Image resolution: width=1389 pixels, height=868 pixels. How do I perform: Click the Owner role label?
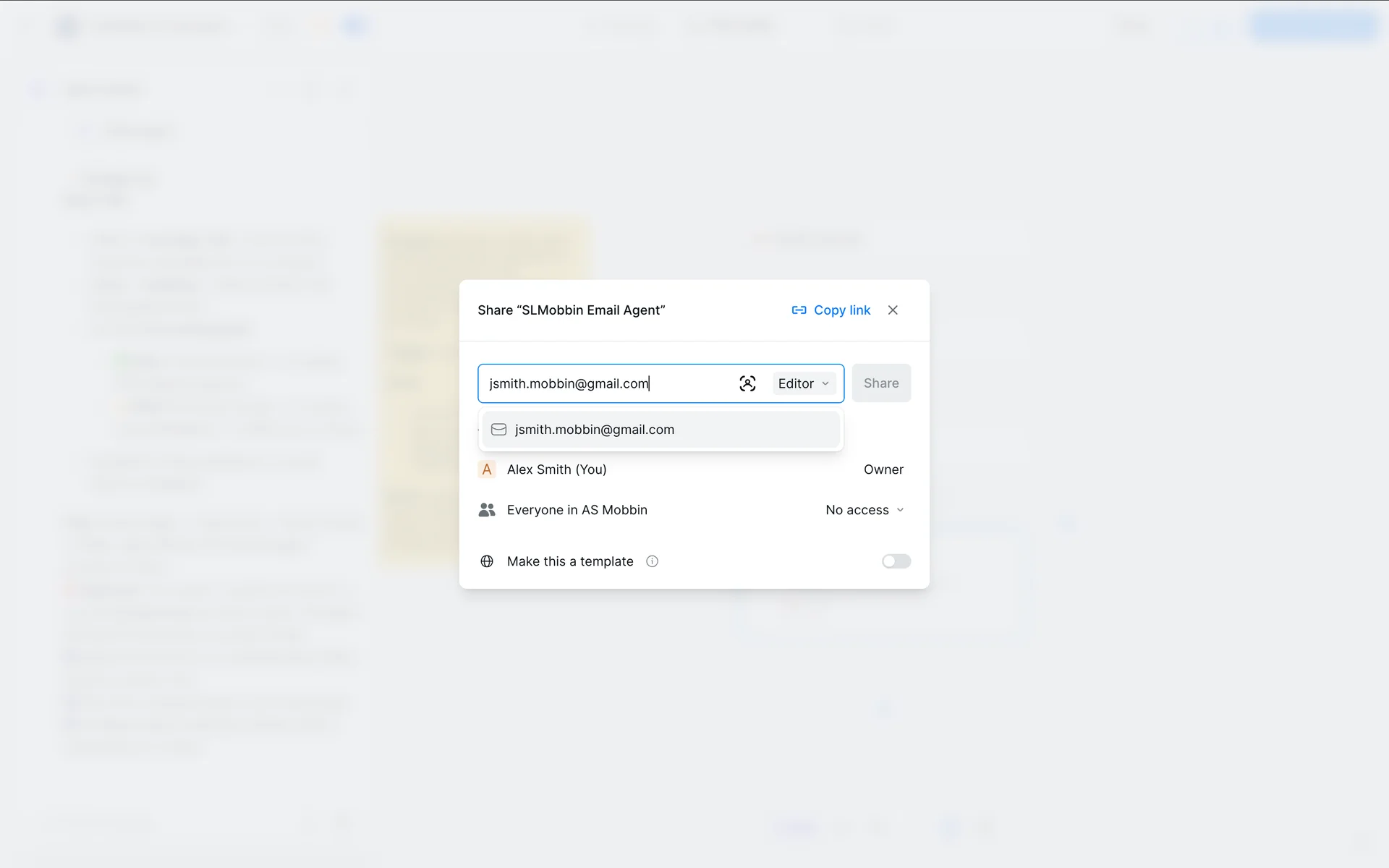tap(883, 469)
